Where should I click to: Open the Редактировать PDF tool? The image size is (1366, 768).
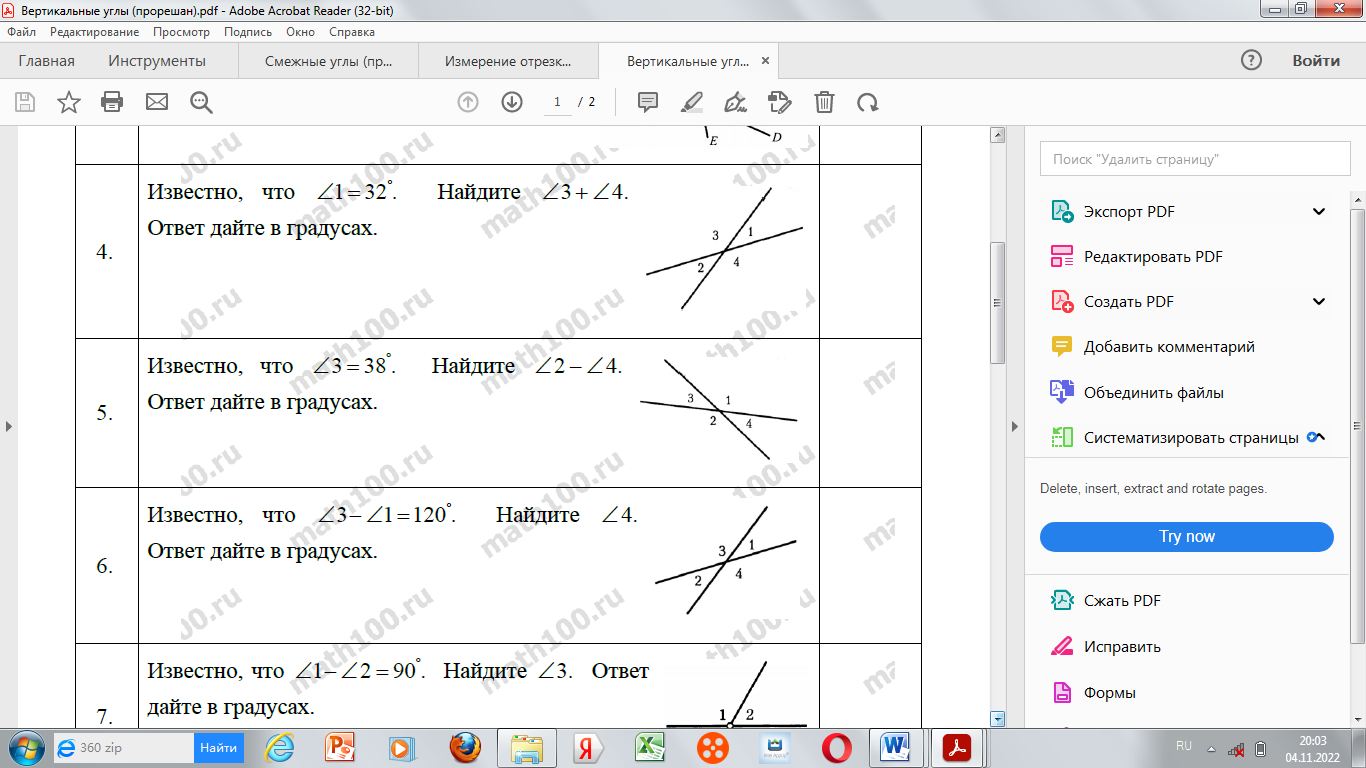[x=1153, y=257]
